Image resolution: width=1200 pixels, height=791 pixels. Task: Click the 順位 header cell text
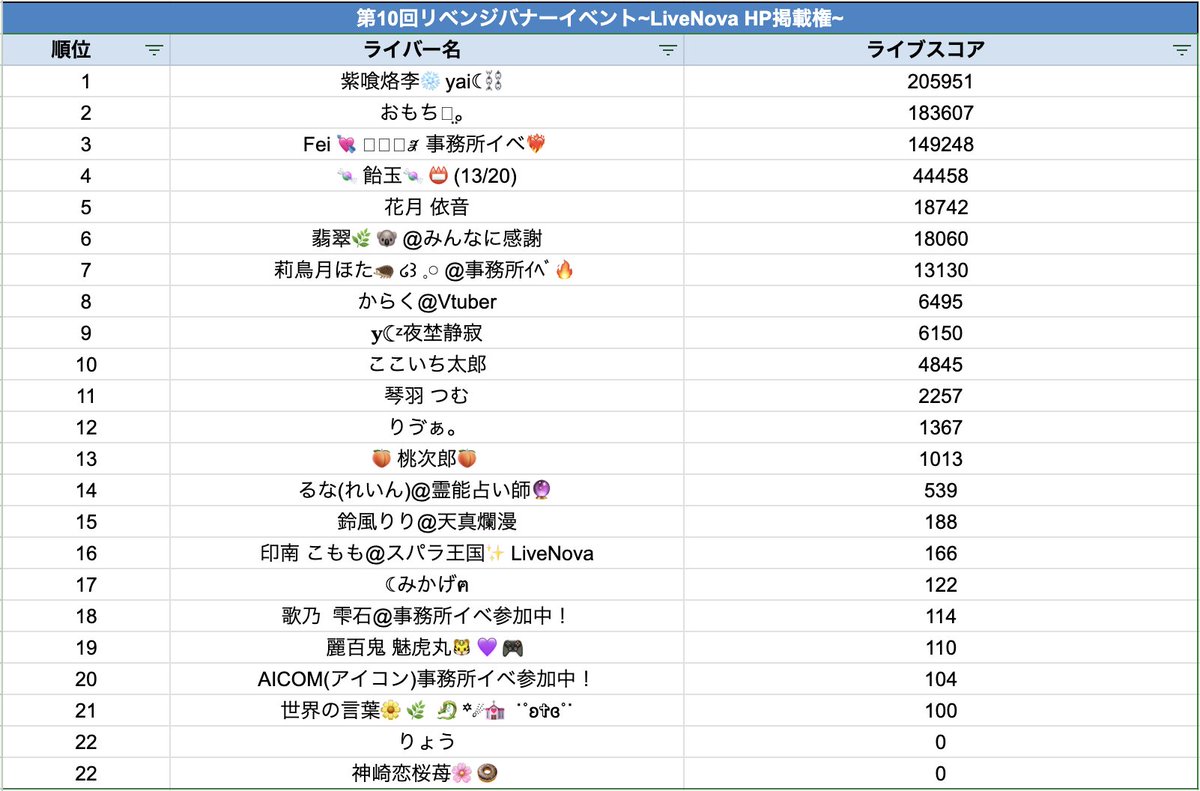[x=72, y=50]
